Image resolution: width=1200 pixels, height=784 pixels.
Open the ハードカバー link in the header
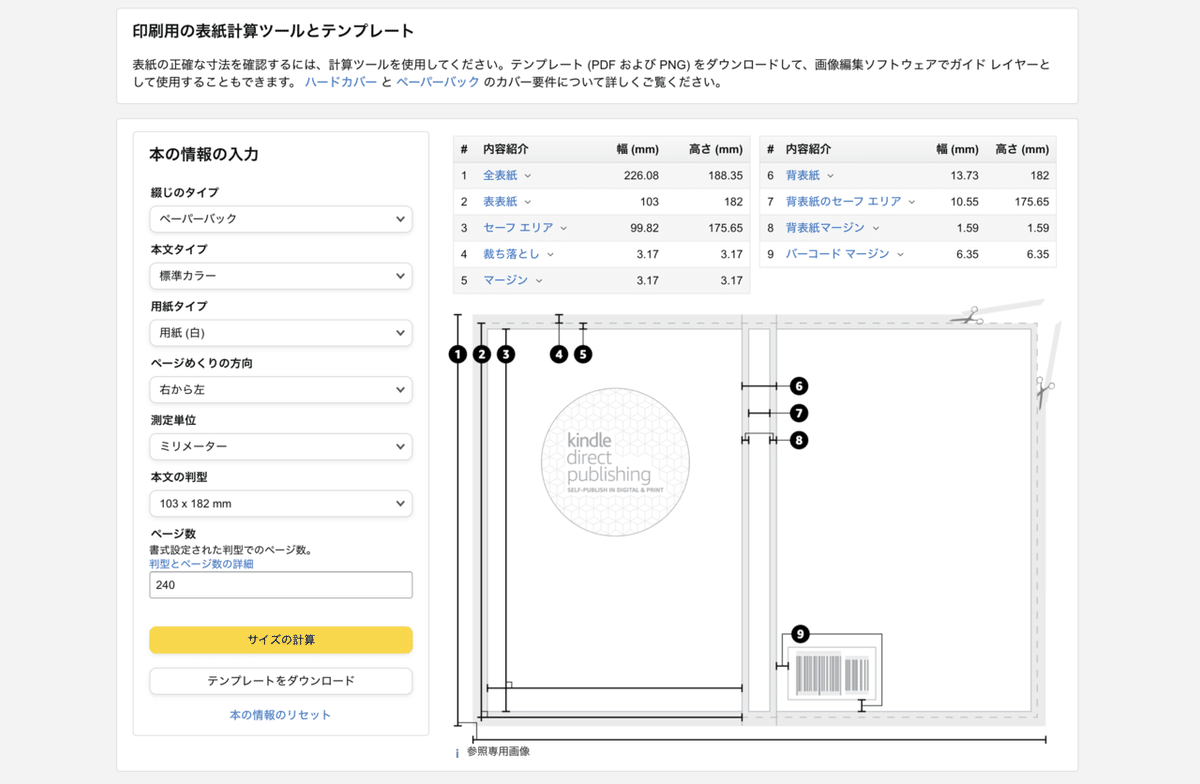point(341,82)
